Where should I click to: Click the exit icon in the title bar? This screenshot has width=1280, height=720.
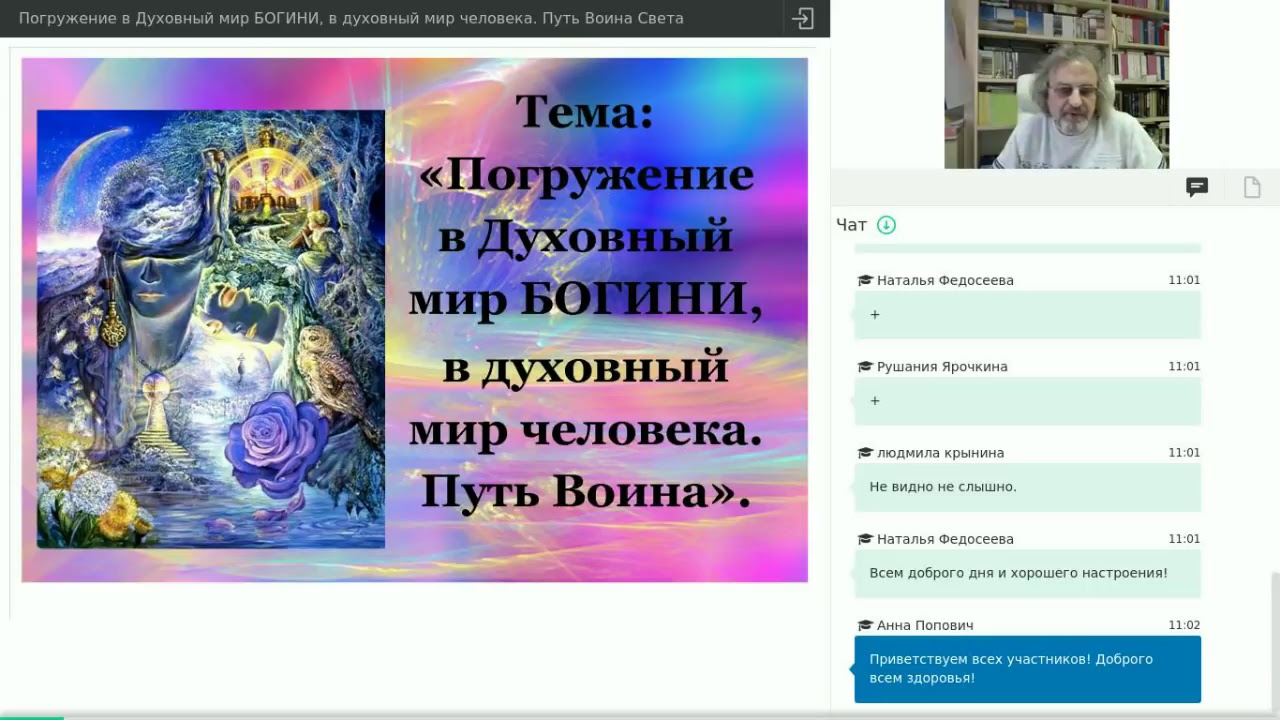803,18
